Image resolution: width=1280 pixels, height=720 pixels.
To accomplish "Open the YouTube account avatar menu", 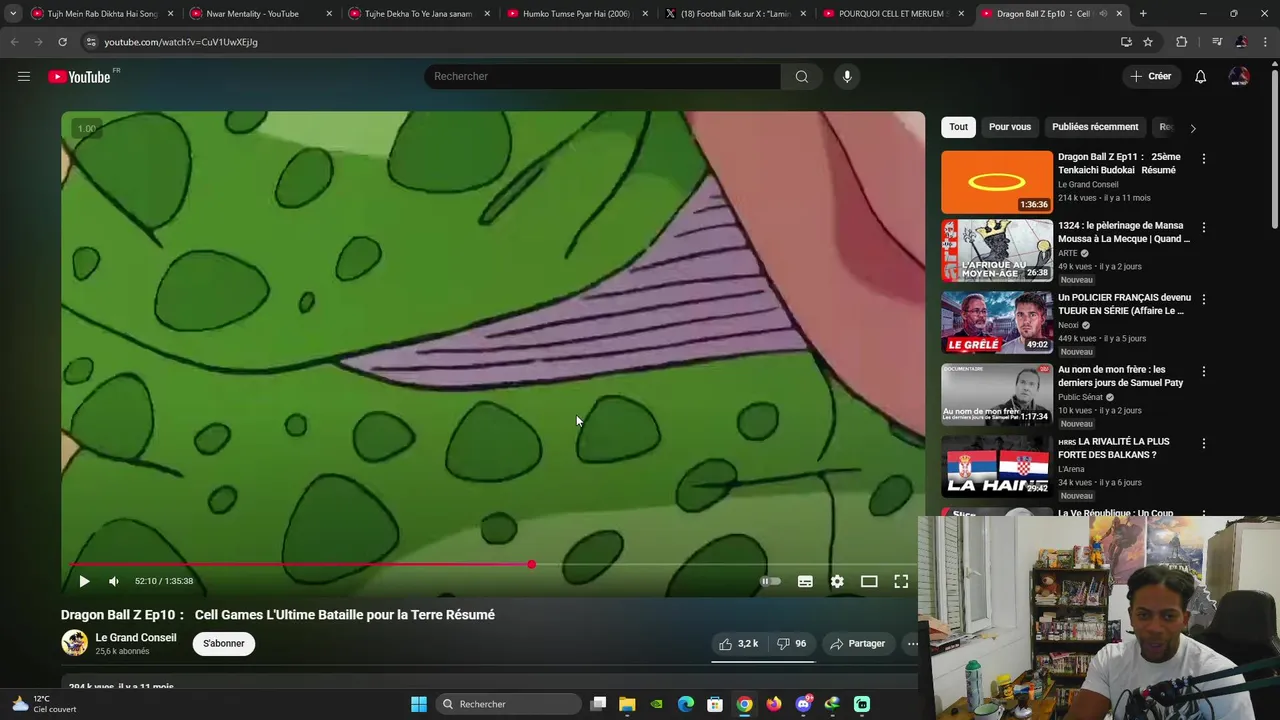I will click(1239, 76).
